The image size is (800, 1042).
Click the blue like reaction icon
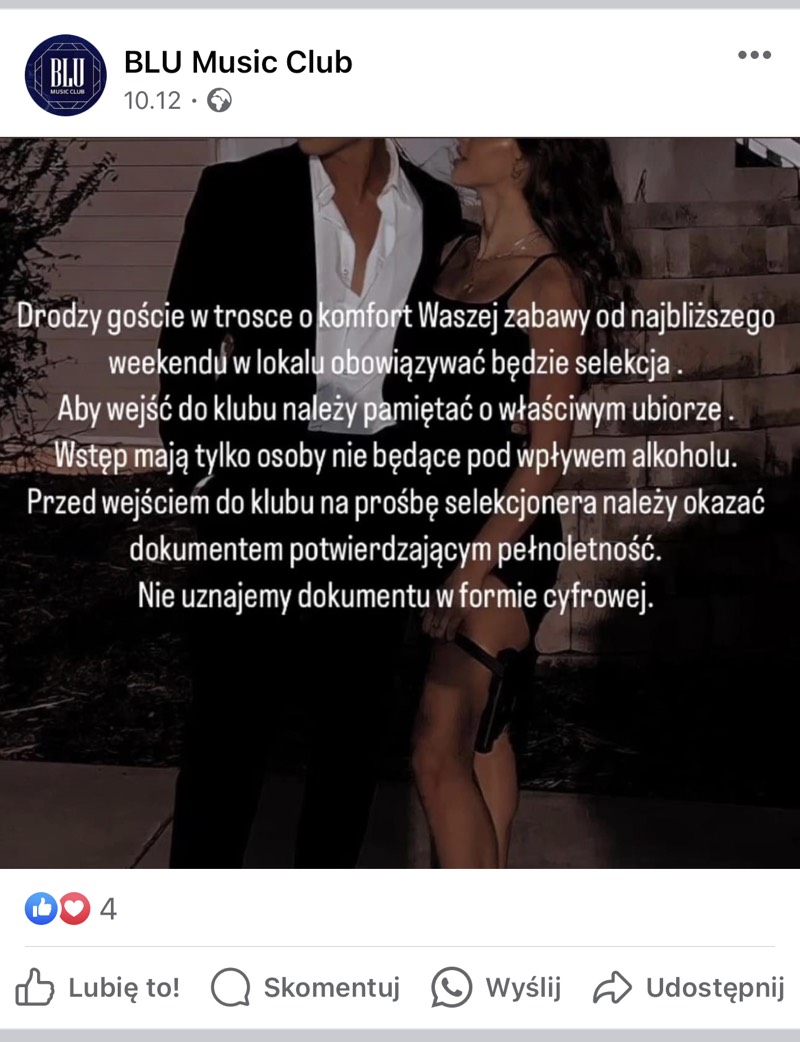(x=41, y=908)
